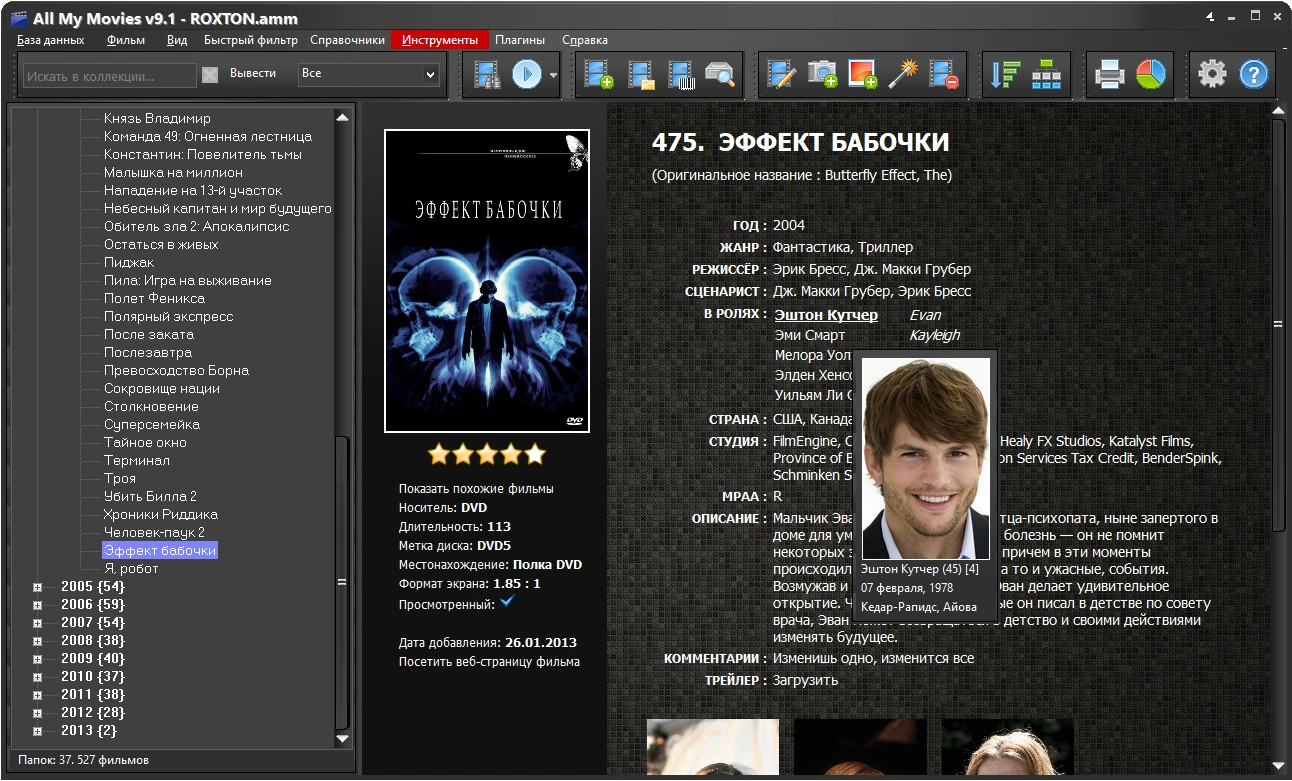
Task: Select Троя in movie list
Action: [120, 479]
